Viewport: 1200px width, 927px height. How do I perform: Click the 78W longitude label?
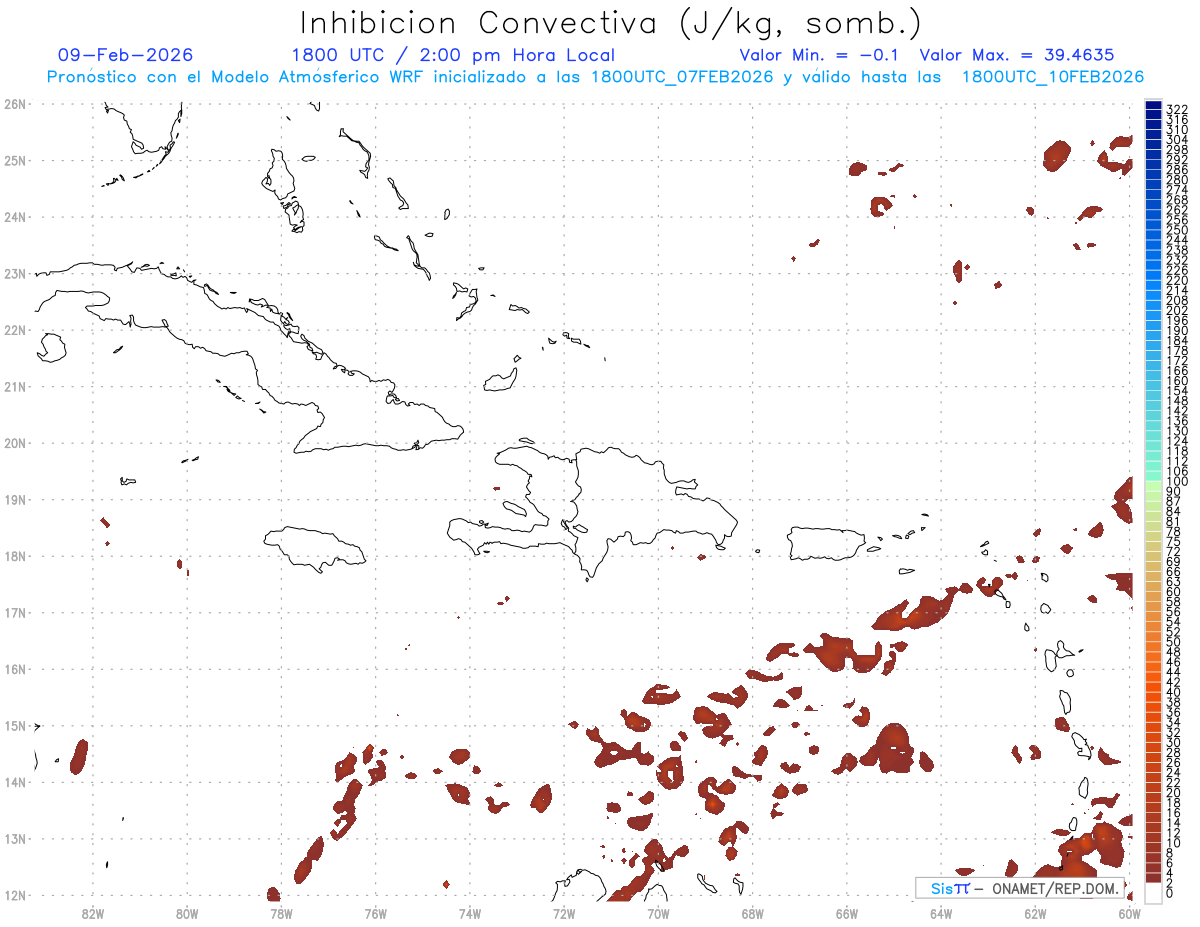point(281,914)
